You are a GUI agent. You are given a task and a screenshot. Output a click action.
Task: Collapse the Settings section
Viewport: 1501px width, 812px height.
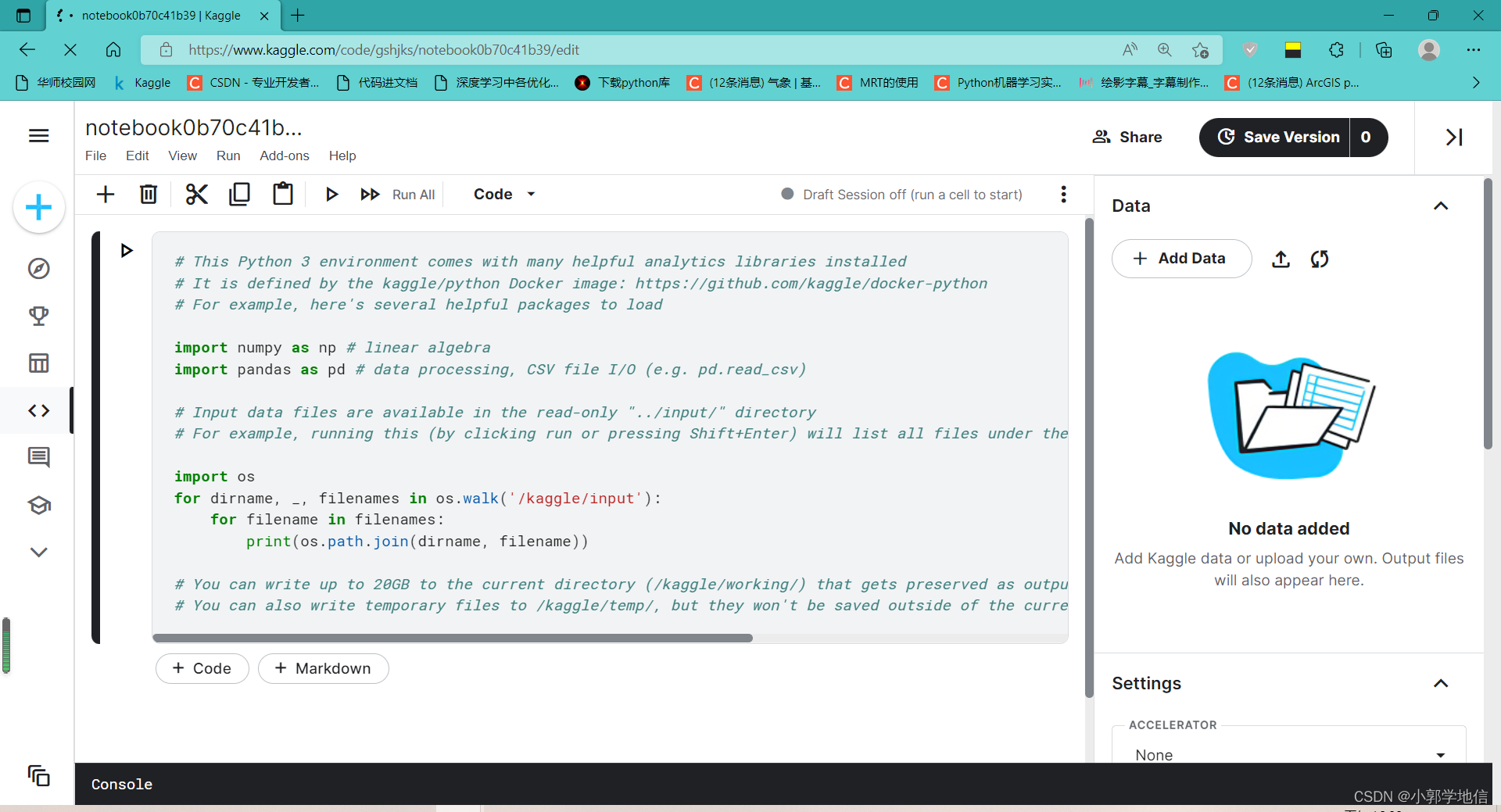[x=1441, y=684]
